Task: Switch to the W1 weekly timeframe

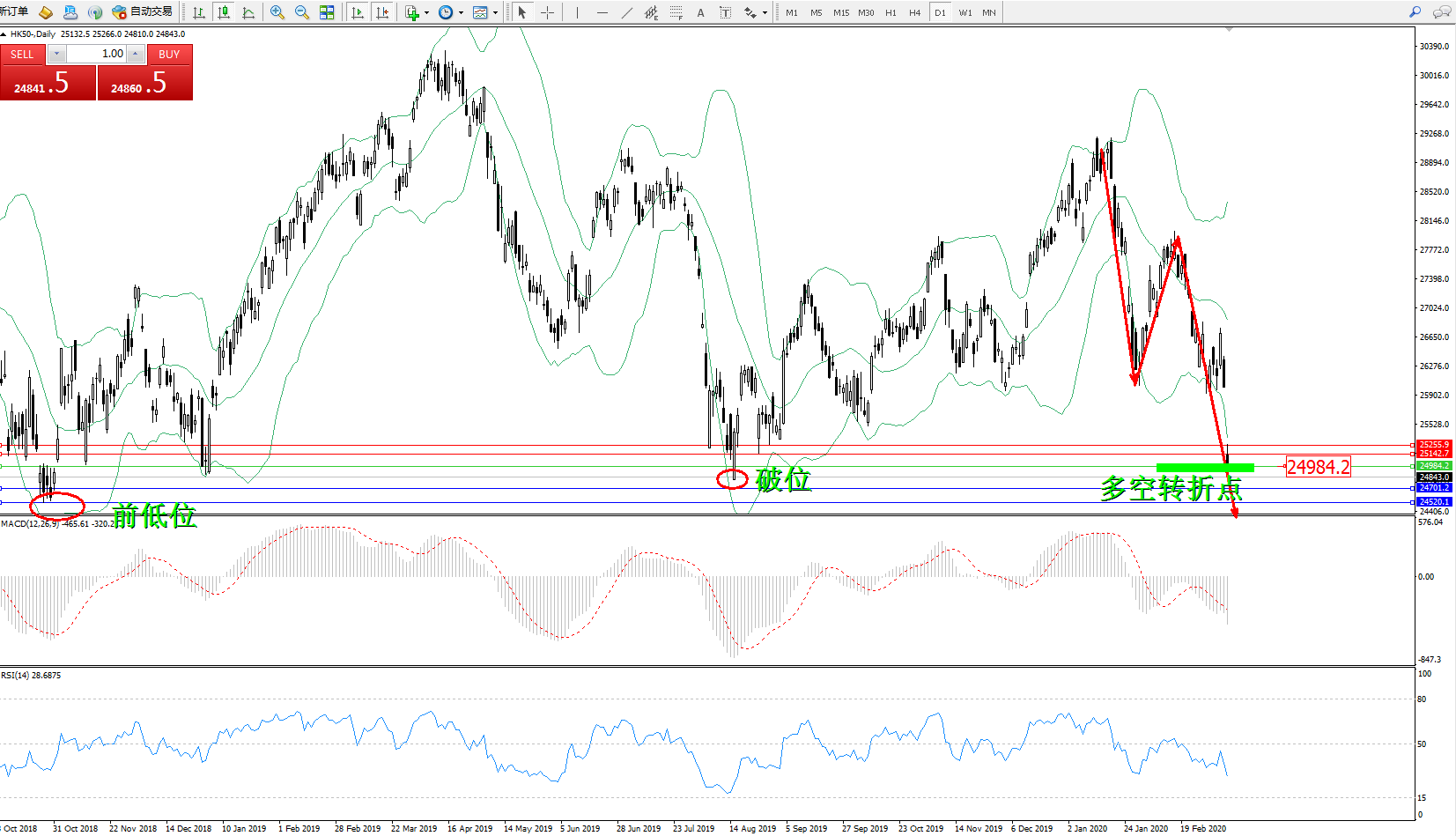Action: [965, 12]
